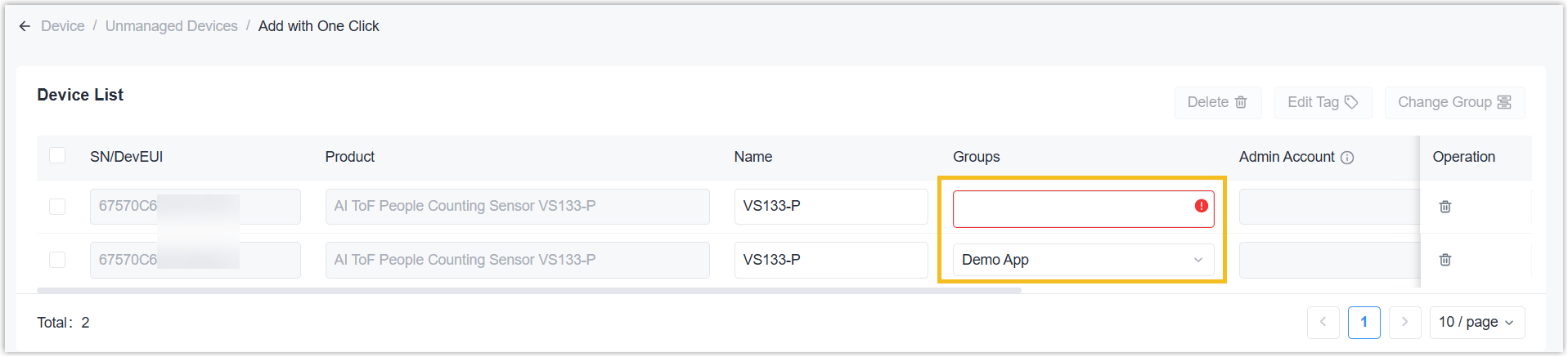Open the Demo App group dropdown
1568x357 pixels.
pyautogui.click(x=1082, y=260)
